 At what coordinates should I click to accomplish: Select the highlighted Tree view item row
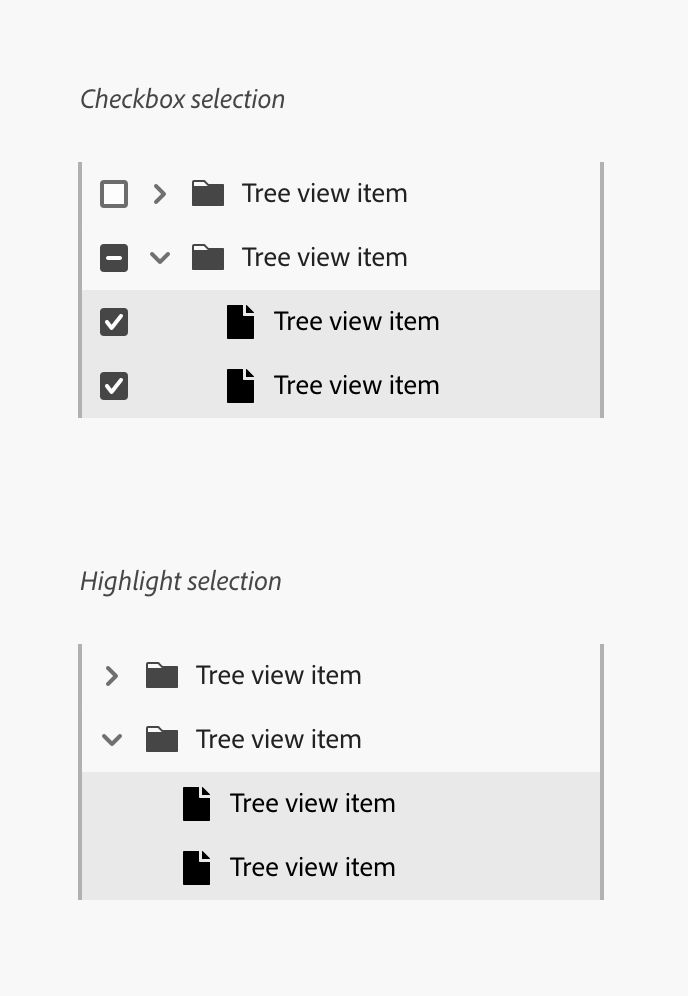[x=313, y=803]
